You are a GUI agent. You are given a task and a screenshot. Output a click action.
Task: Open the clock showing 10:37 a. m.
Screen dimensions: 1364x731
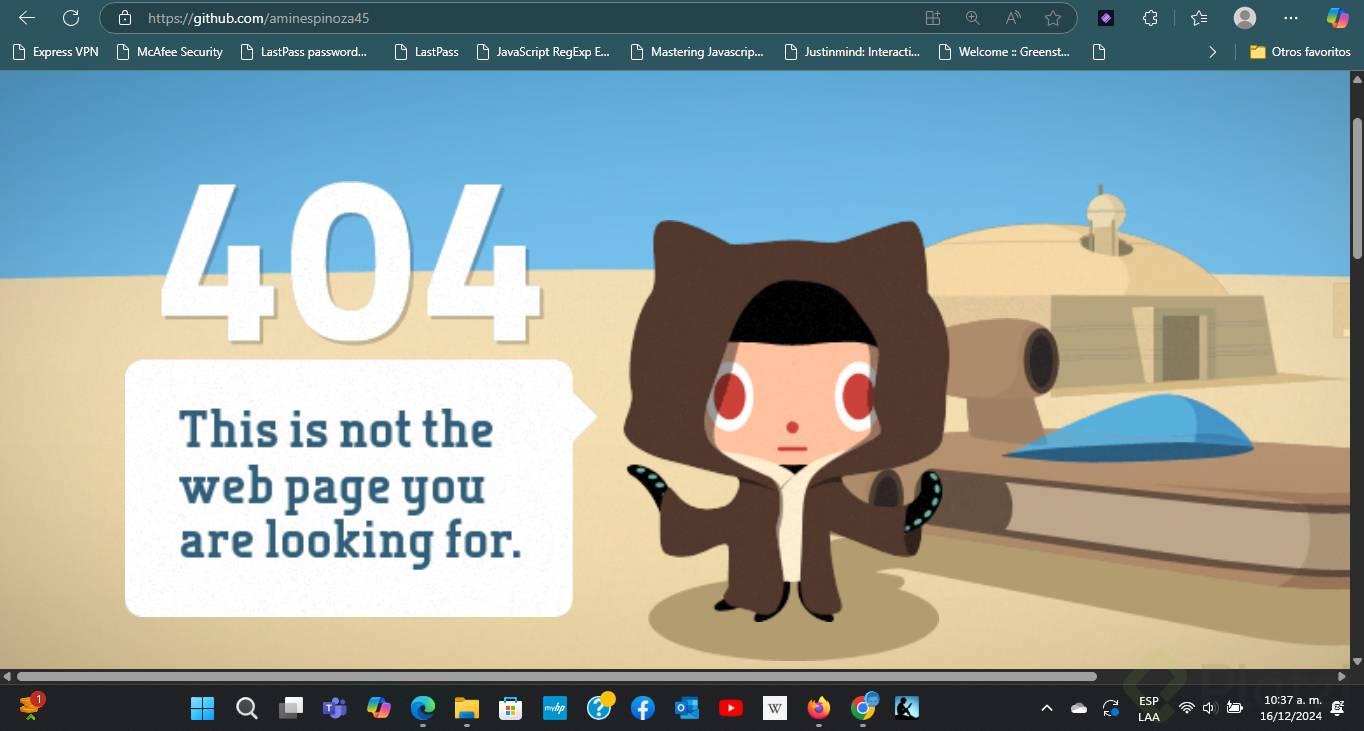click(x=1292, y=708)
